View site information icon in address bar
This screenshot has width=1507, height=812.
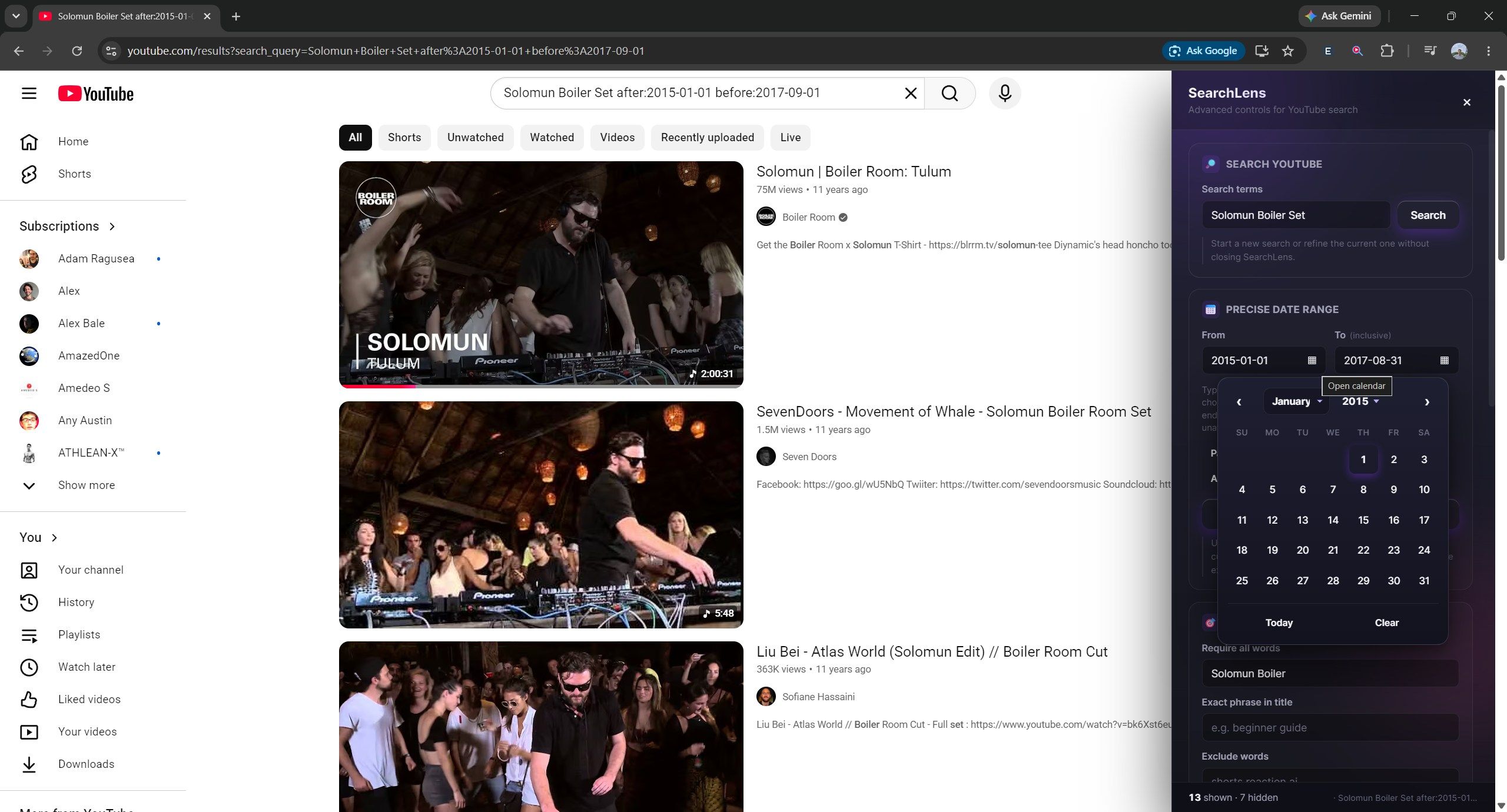click(111, 51)
